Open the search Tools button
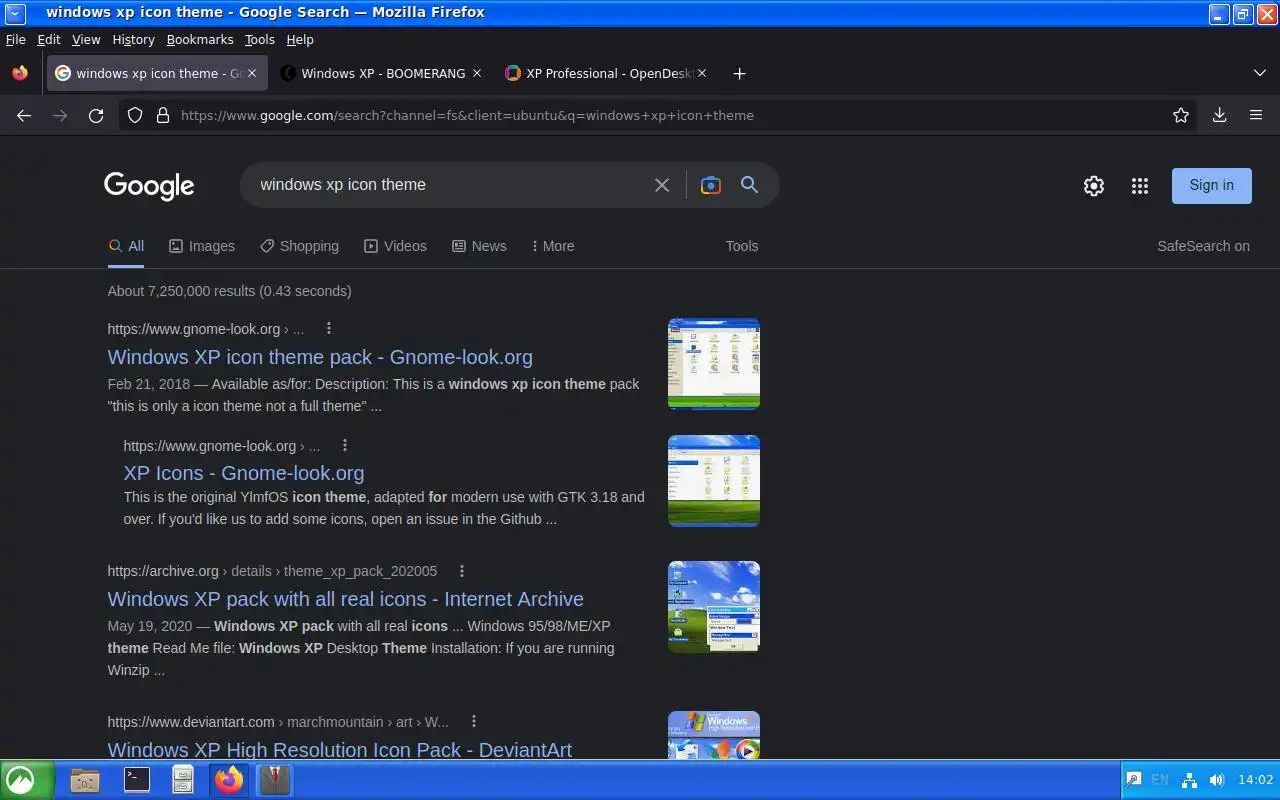Screen dimensions: 1280x800 tap(742, 246)
